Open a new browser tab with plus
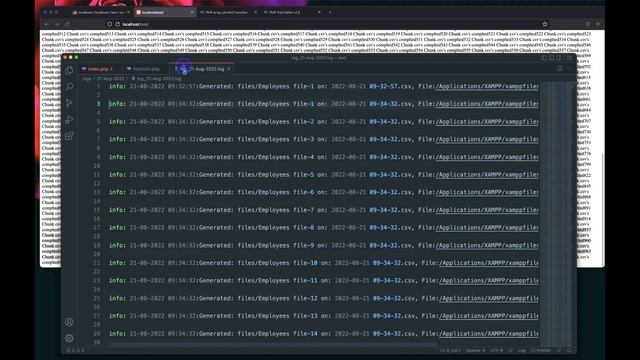The height and width of the screenshot is (360, 640). (x=330, y=12)
